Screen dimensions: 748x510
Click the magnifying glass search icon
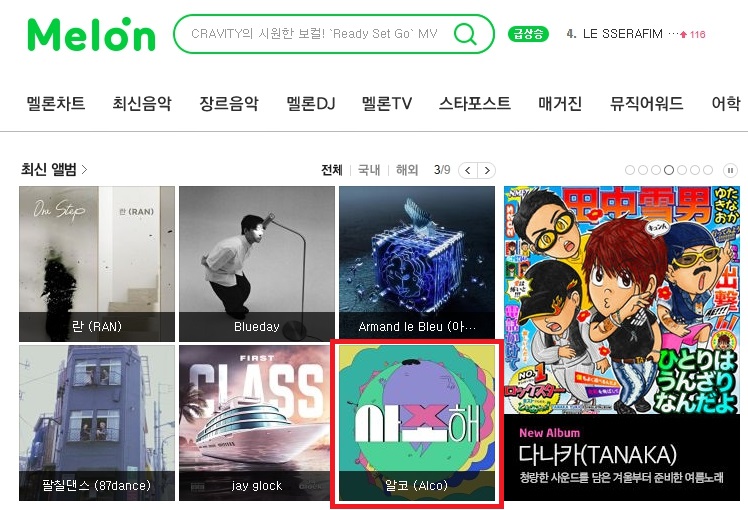465,34
